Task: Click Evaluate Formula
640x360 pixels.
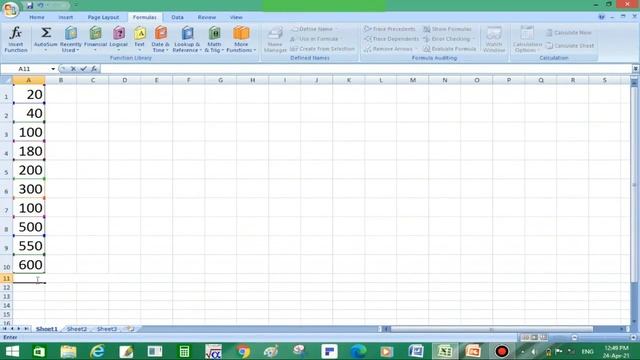Action: (x=450, y=49)
